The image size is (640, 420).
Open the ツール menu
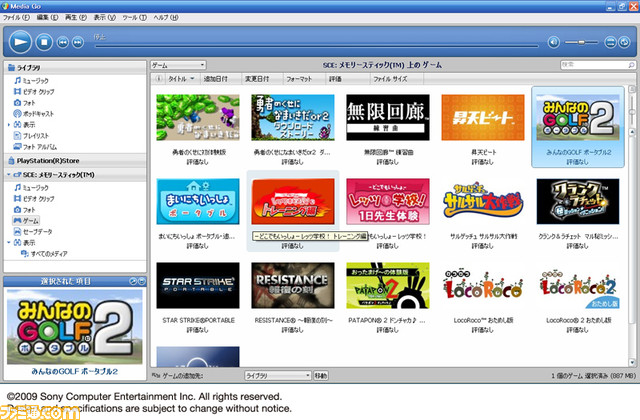pyautogui.click(x=135, y=18)
